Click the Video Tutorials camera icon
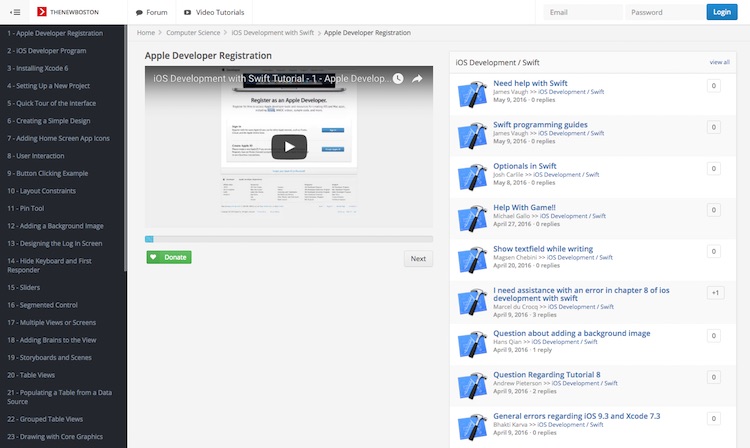750x448 pixels. click(x=188, y=12)
